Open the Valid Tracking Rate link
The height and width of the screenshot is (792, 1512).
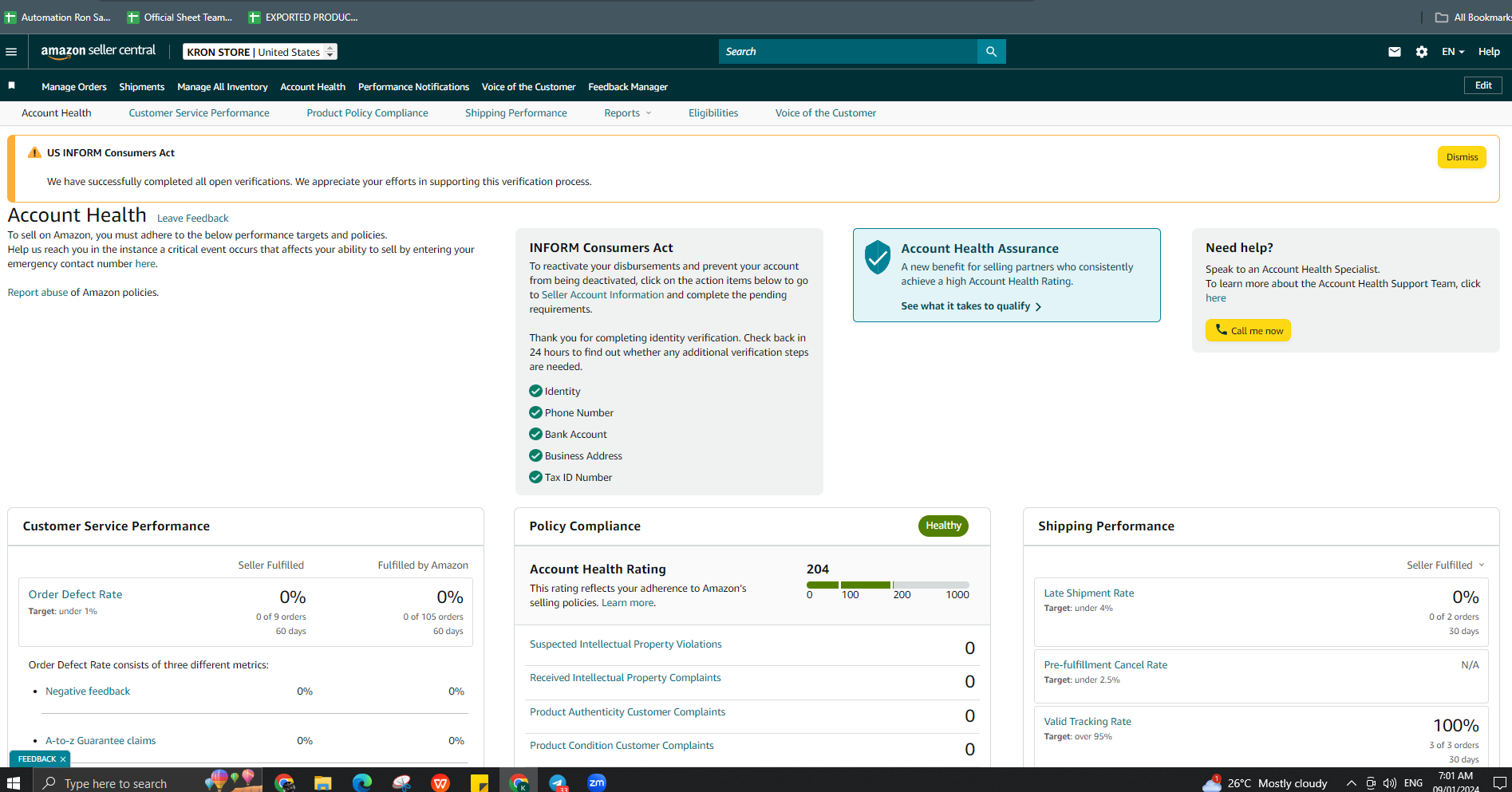pos(1088,722)
